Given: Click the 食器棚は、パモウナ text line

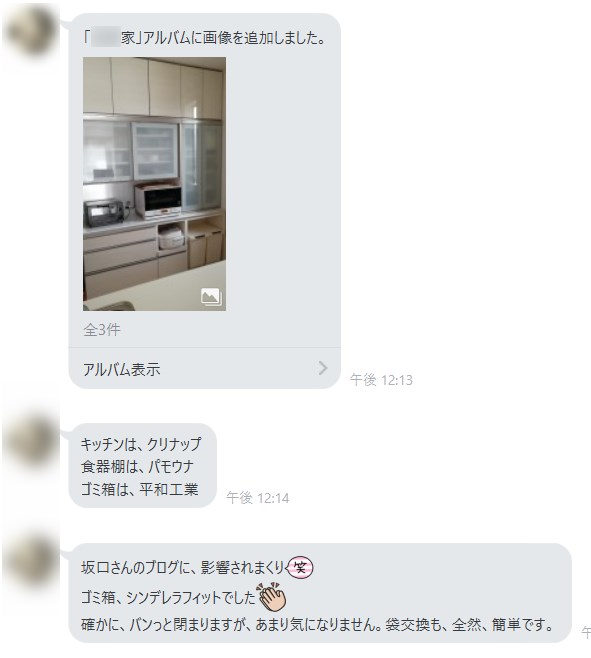Looking at the screenshot, I should tap(137, 467).
